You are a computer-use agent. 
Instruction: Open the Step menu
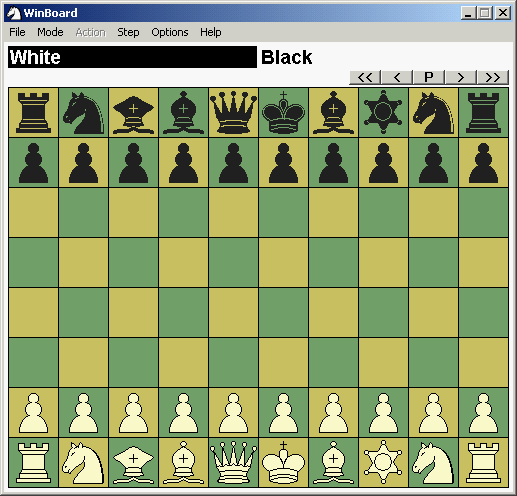(128, 32)
